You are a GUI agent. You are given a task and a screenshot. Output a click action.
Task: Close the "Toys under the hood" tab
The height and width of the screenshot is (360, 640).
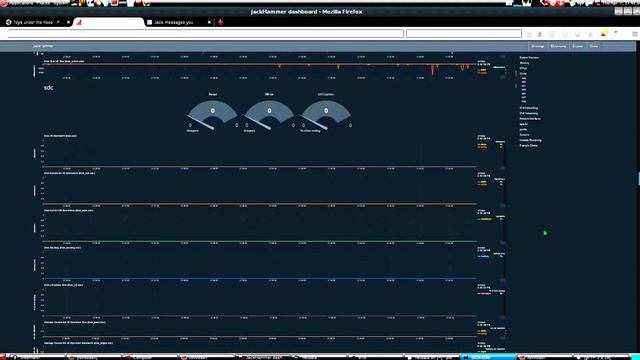click(x=68, y=22)
